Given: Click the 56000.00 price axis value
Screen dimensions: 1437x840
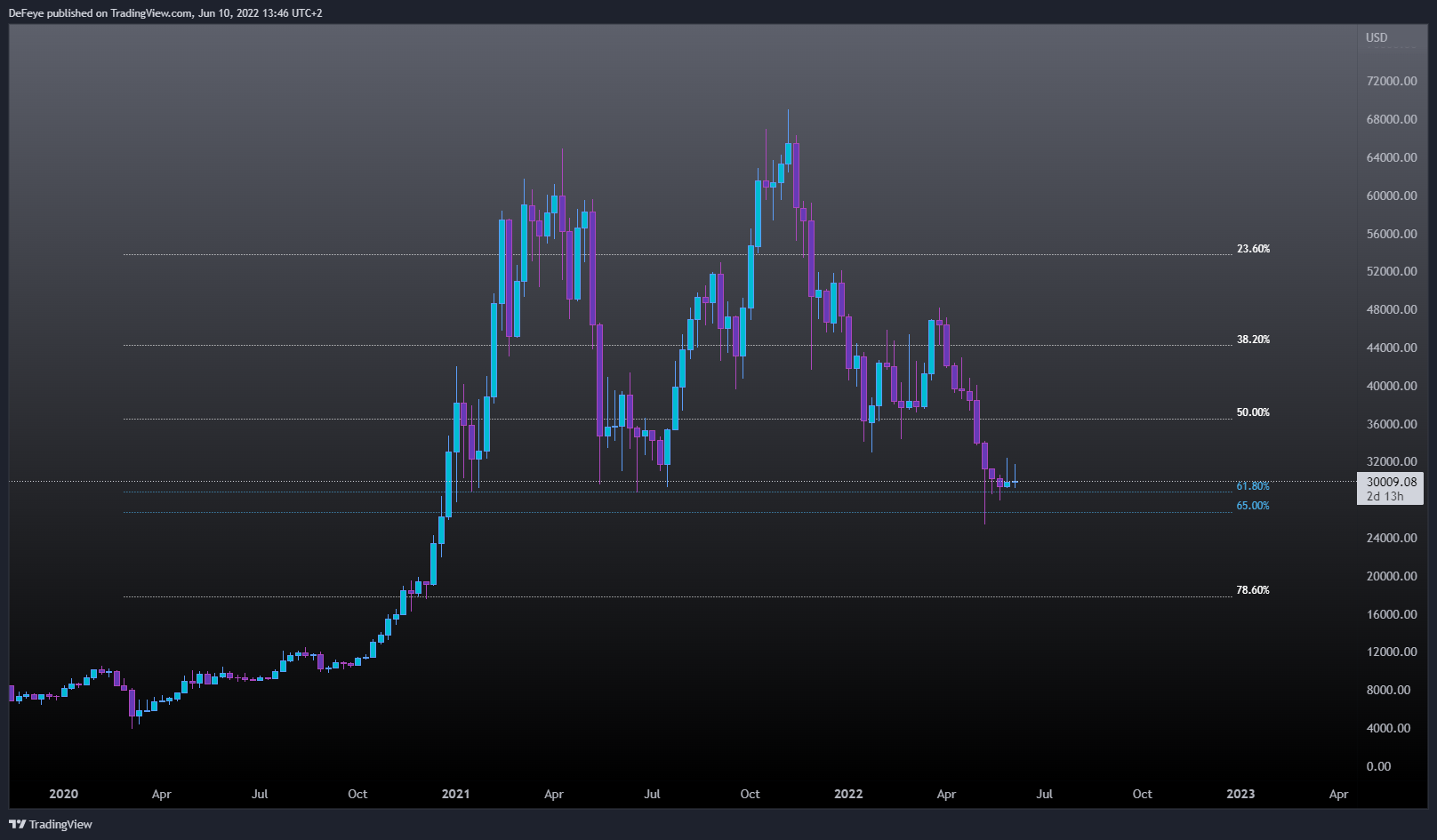Looking at the screenshot, I should click(x=1392, y=234).
